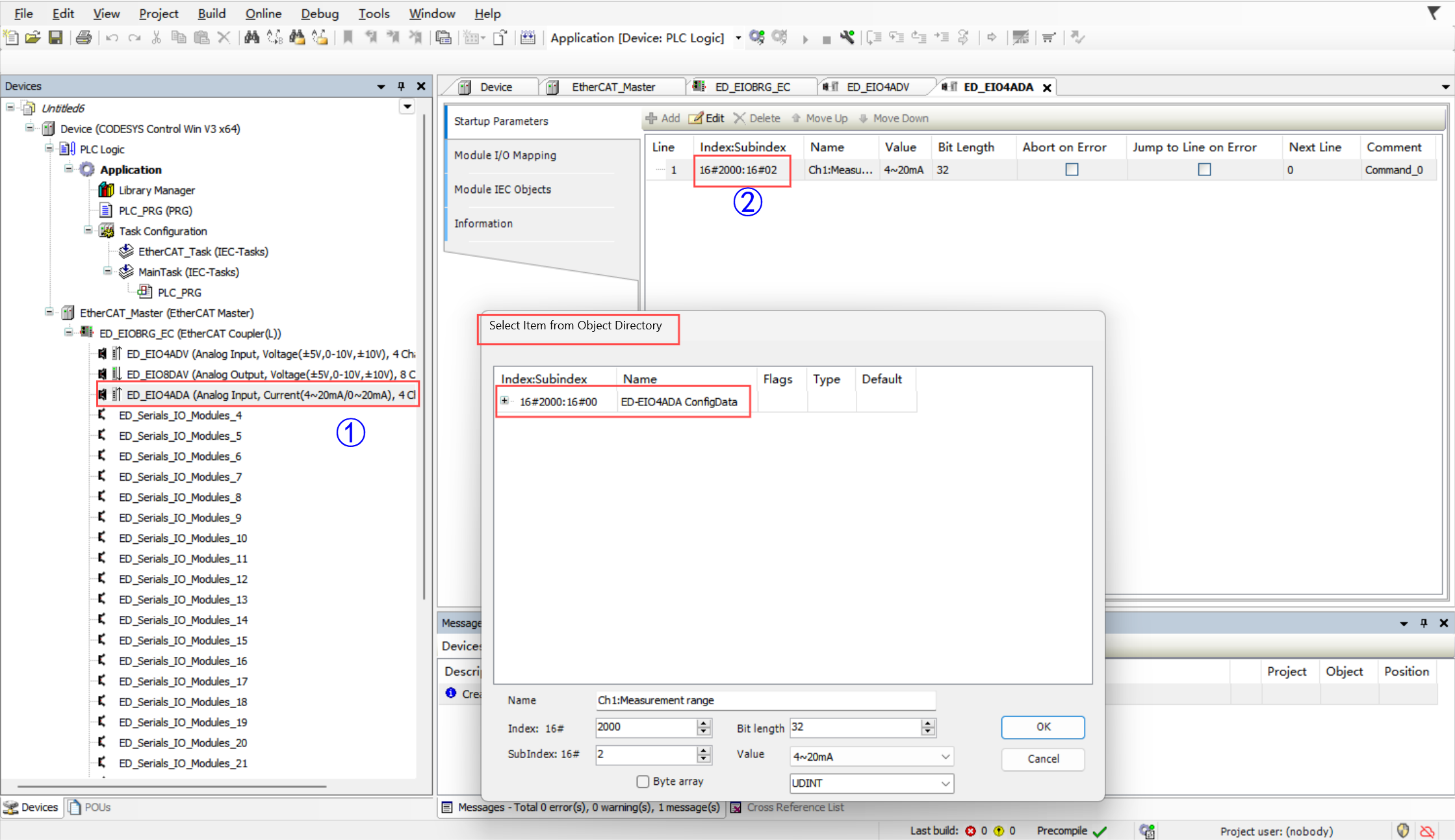The width and height of the screenshot is (1455, 840).
Task: Increment the Bit length spinner up arrow
Action: (928, 723)
